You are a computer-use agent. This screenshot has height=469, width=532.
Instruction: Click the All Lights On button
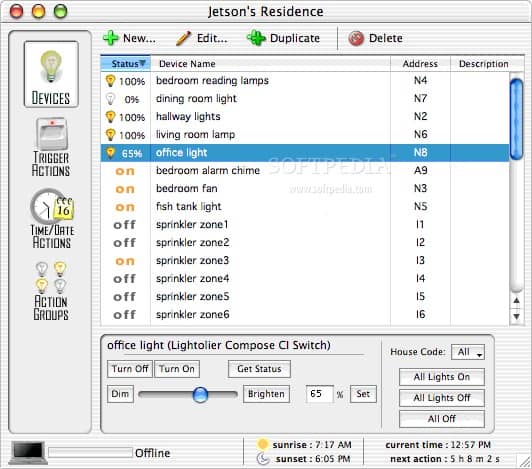pyautogui.click(x=442, y=377)
